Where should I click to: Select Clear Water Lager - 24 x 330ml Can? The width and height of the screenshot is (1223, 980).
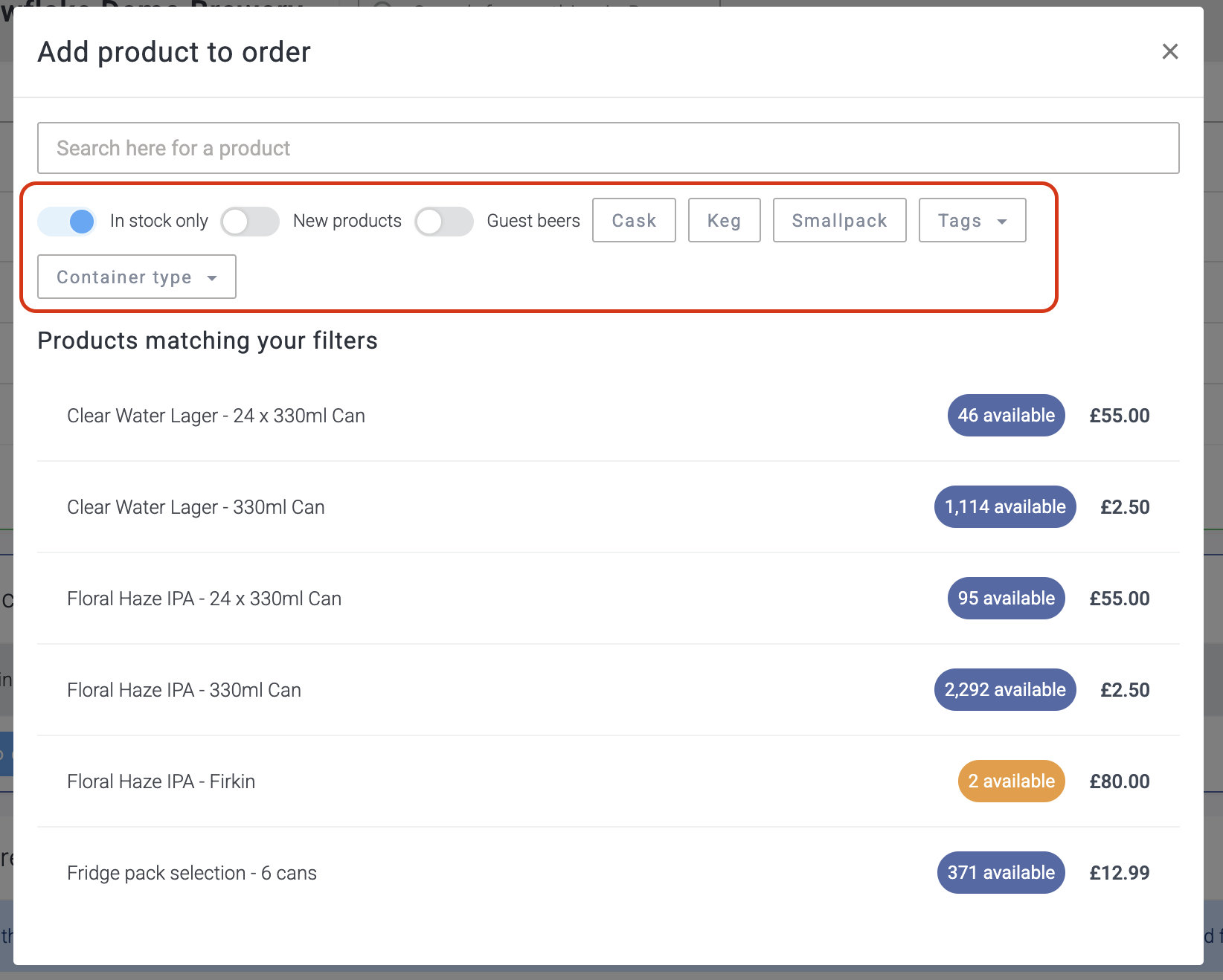tap(608, 416)
